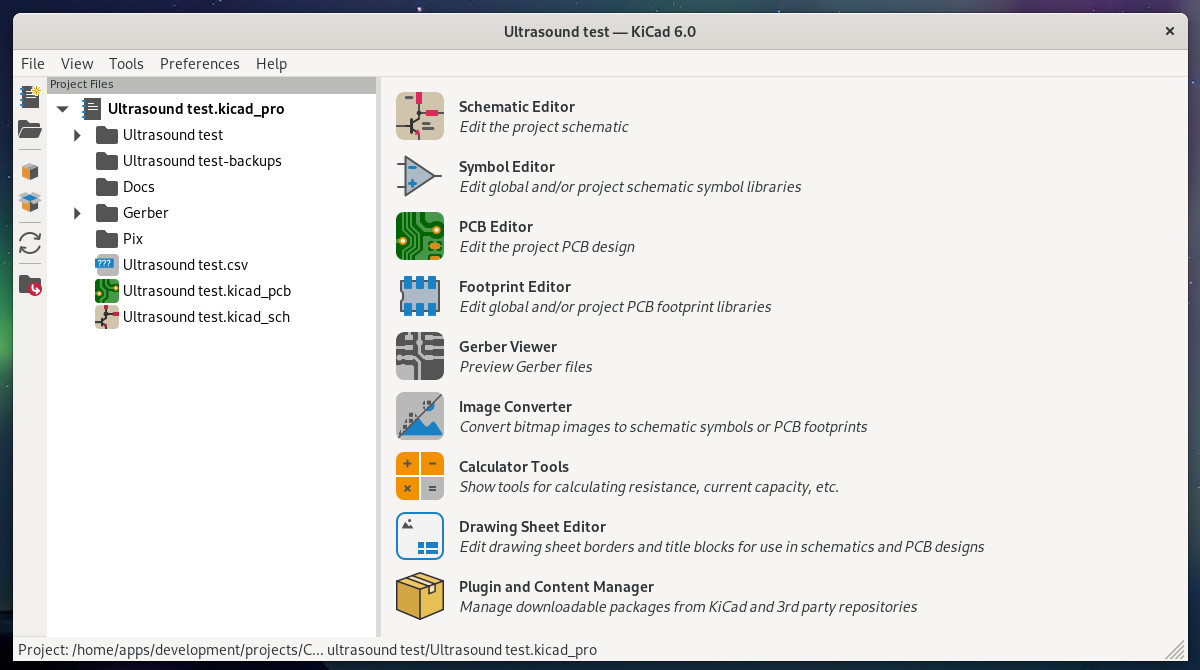Screen dimensions: 1200x670
Task: Click the PCB Editor title text
Action: pyautogui.click(x=496, y=227)
